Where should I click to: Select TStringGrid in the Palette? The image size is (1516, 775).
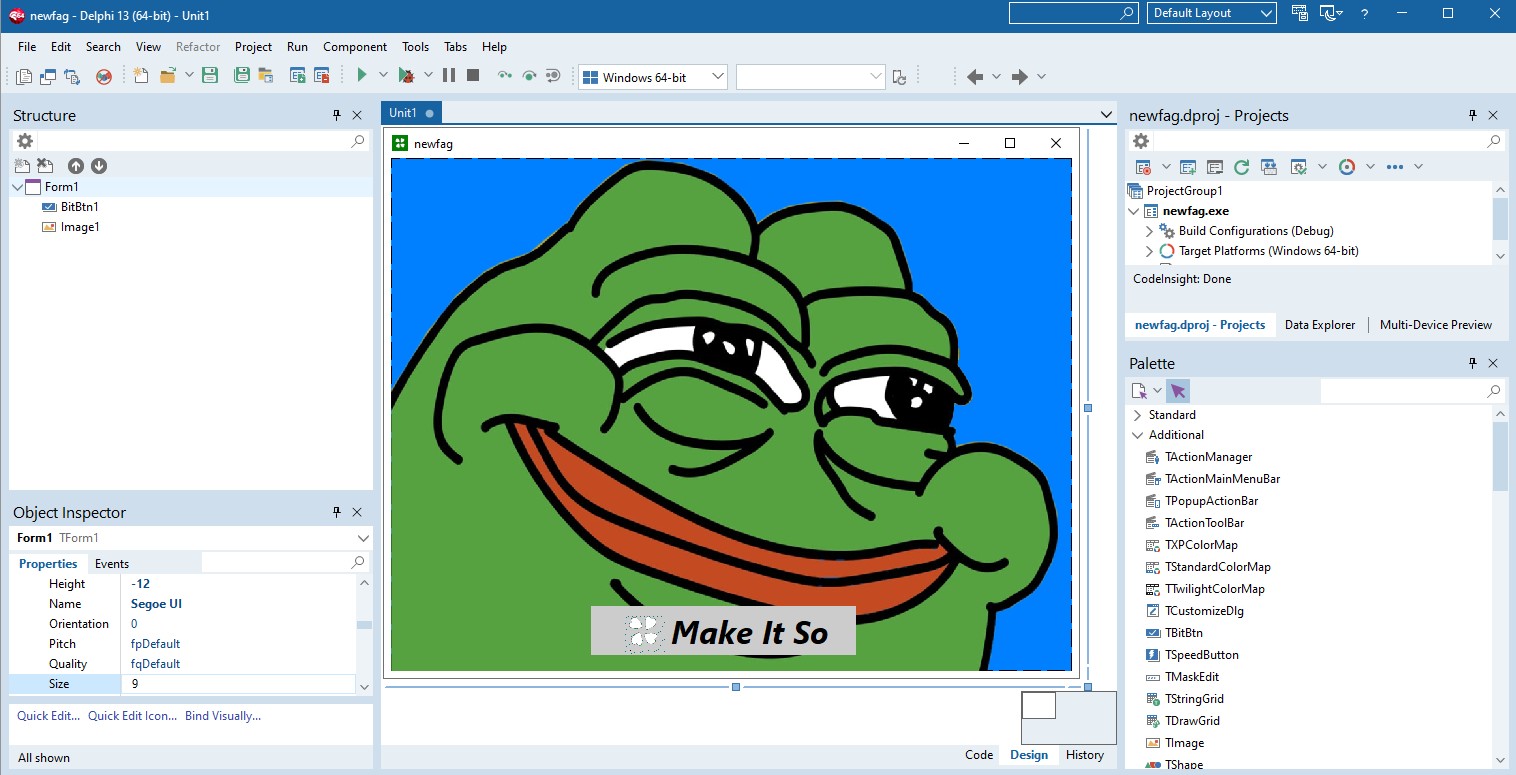pyautogui.click(x=1194, y=699)
